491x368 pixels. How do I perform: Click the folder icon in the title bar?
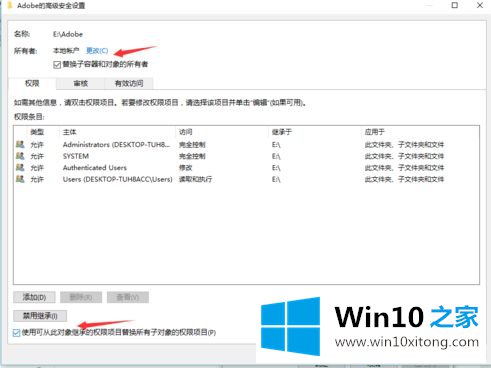point(9,5)
